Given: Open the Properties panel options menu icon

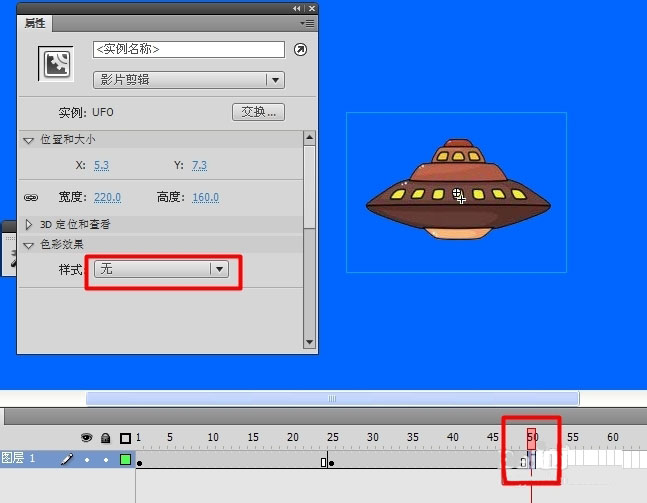Looking at the screenshot, I should pos(307,24).
